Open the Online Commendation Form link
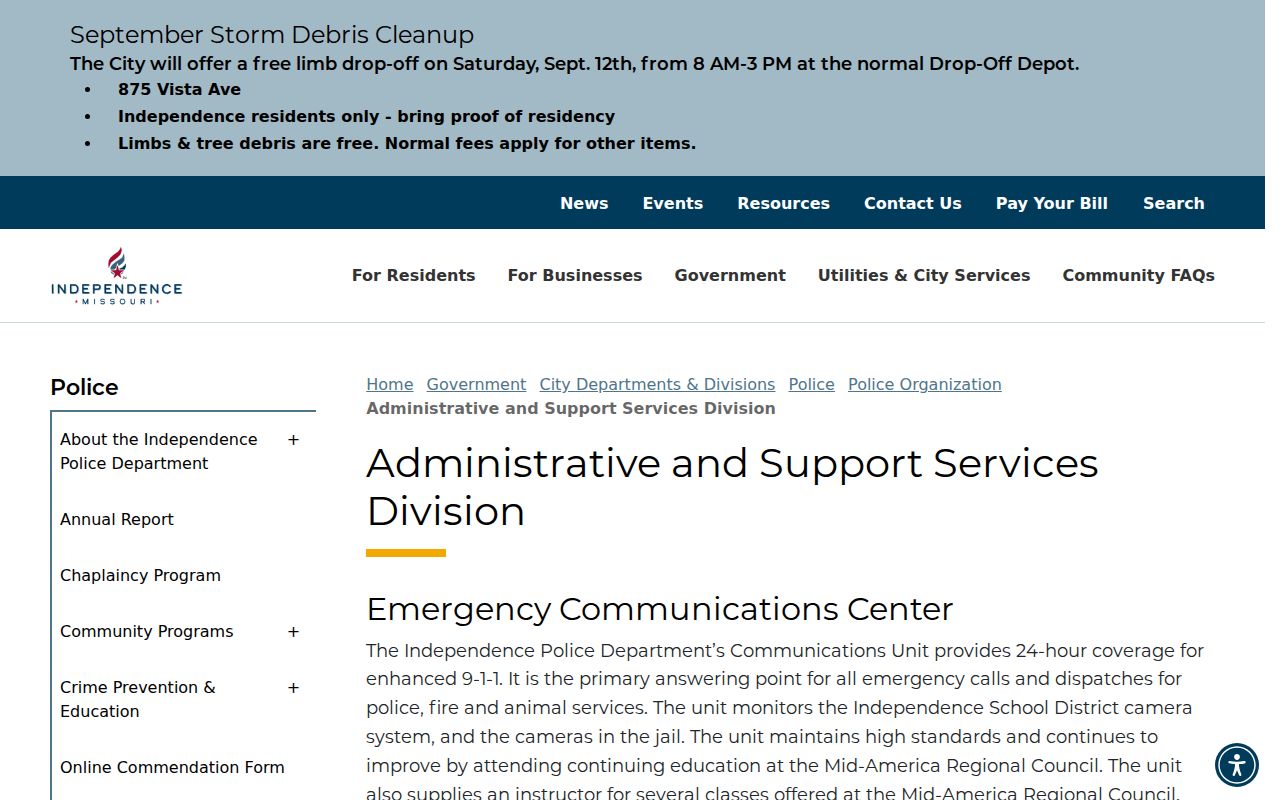This screenshot has height=800, width=1280. point(172,768)
